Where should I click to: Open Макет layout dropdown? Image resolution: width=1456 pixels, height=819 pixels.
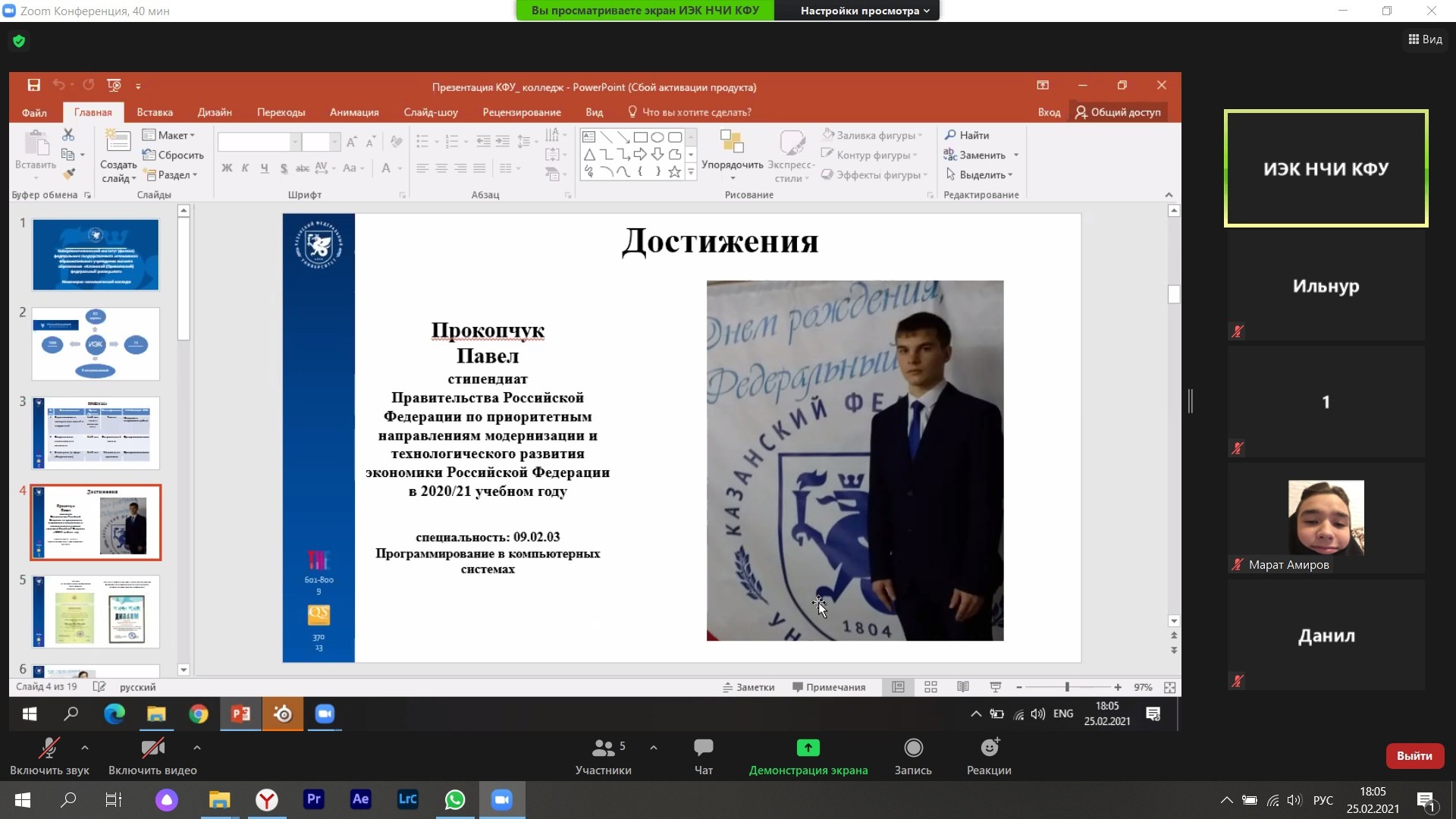pyautogui.click(x=169, y=135)
